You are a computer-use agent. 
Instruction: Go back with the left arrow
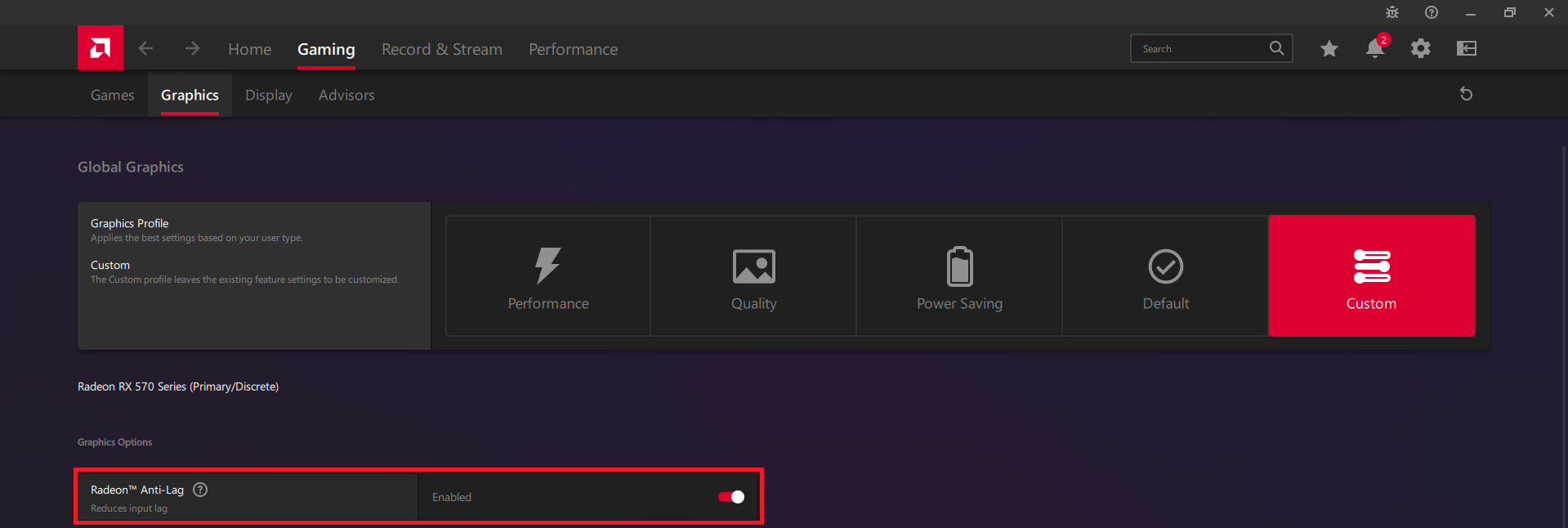tap(145, 49)
